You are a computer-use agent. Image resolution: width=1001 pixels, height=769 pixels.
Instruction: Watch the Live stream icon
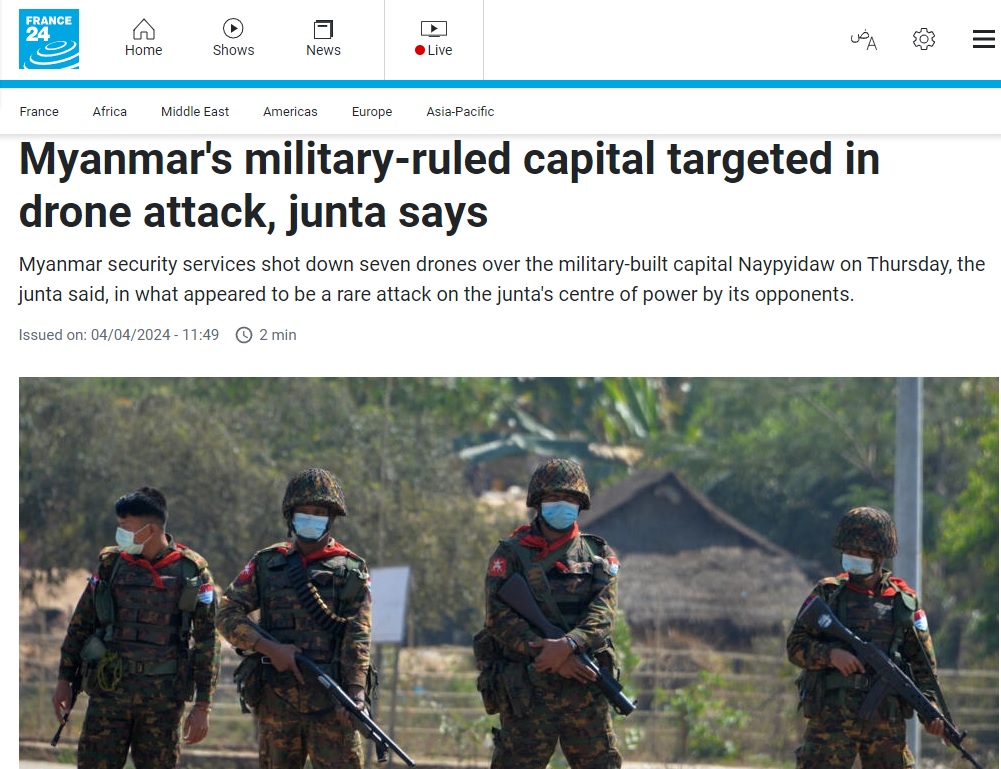coord(433,29)
